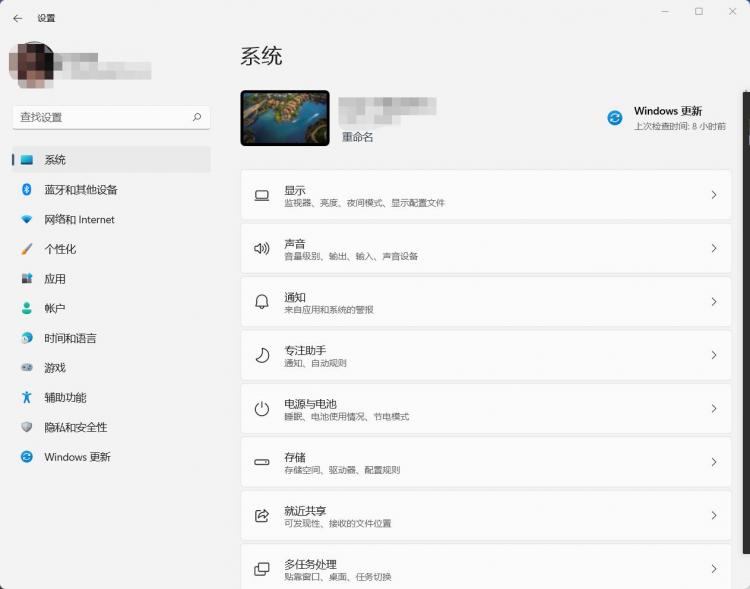
Task: Click the 系统 page heading
Action: point(261,56)
